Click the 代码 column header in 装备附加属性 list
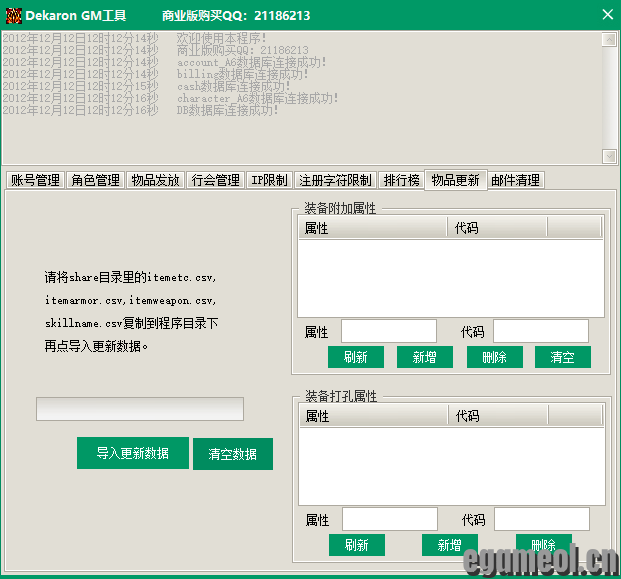The image size is (621, 579). [x=496, y=228]
